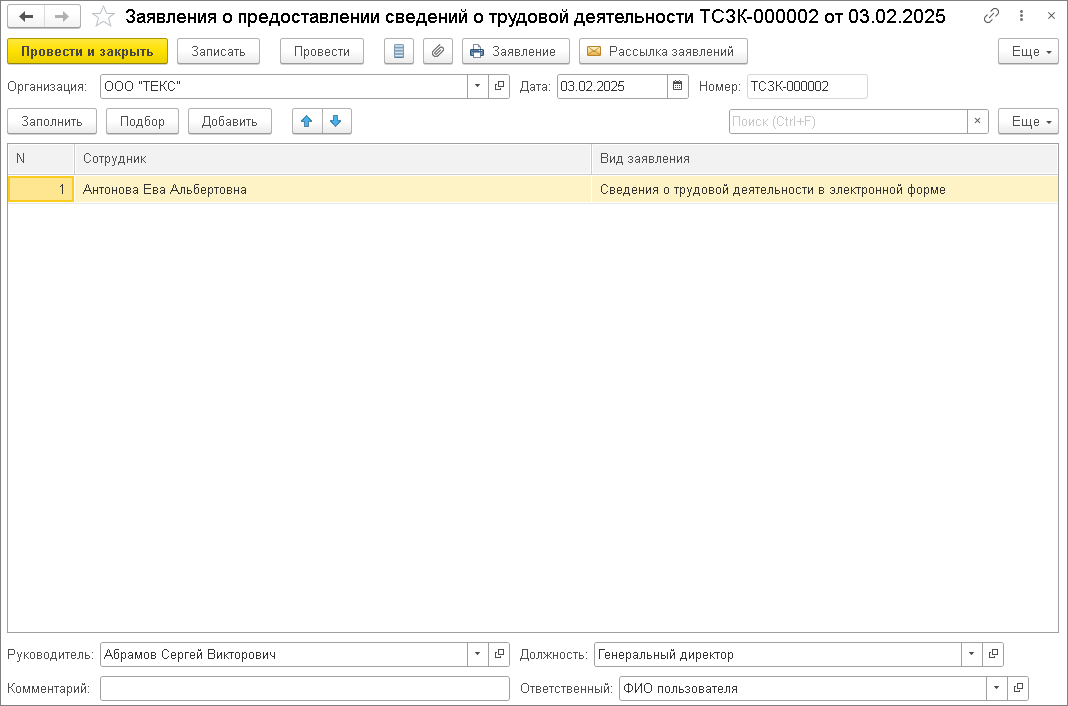Click Заполнить button
1068x706 pixels.
tap(52, 121)
